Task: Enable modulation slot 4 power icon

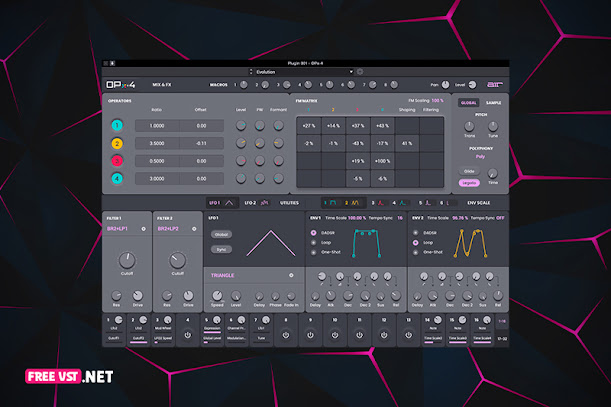Action: pos(188,335)
